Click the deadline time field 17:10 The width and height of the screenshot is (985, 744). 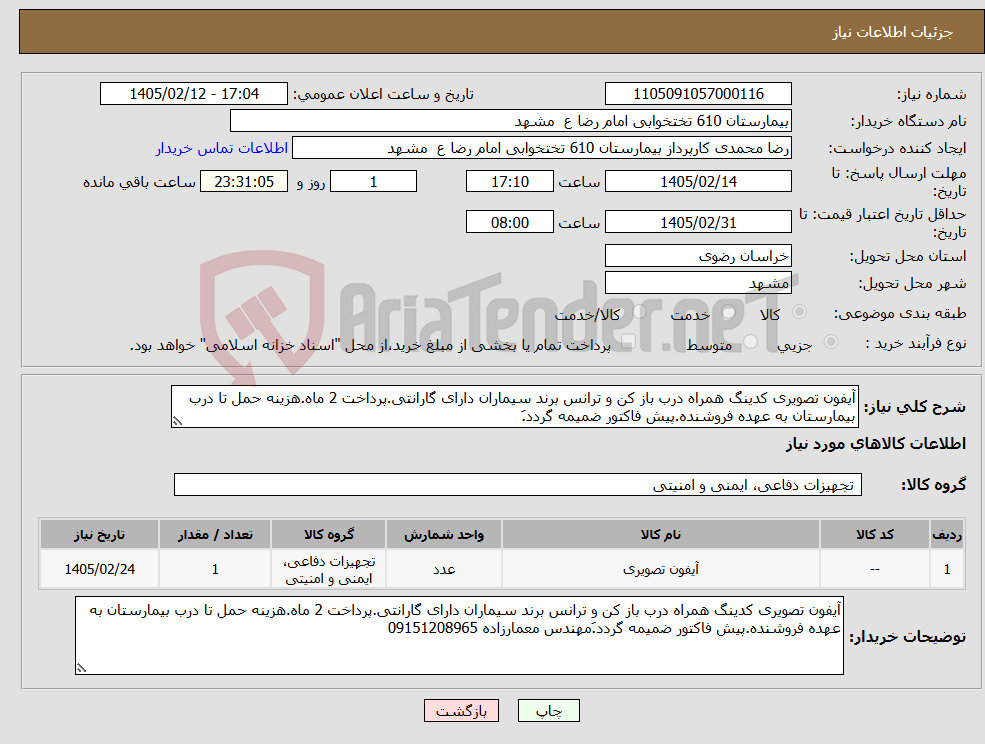click(x=509, y=182)
